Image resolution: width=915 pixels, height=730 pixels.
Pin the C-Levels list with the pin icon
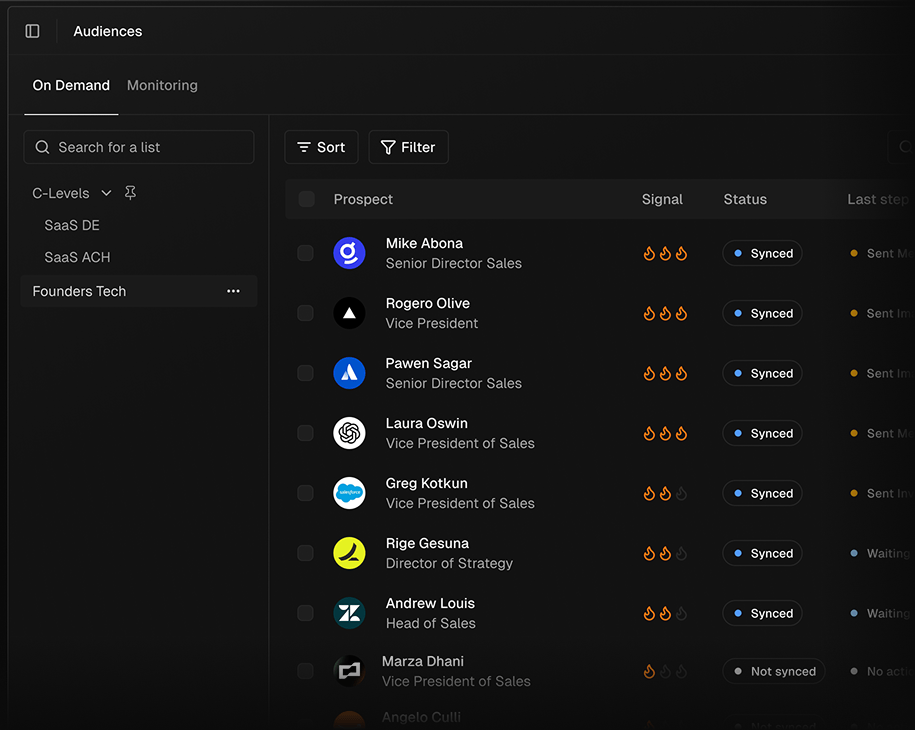click(x=130, y=193)
